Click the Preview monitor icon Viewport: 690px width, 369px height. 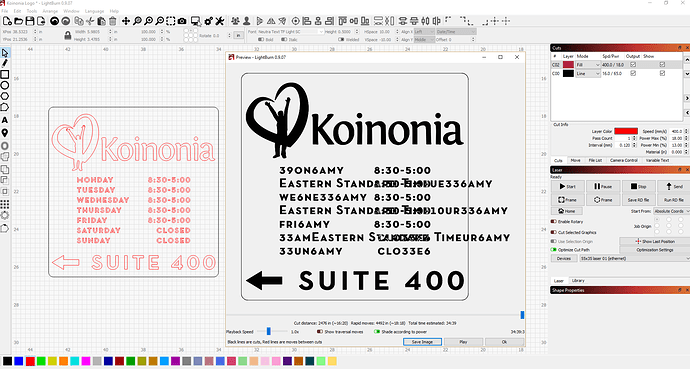click(x=195, y=21)
